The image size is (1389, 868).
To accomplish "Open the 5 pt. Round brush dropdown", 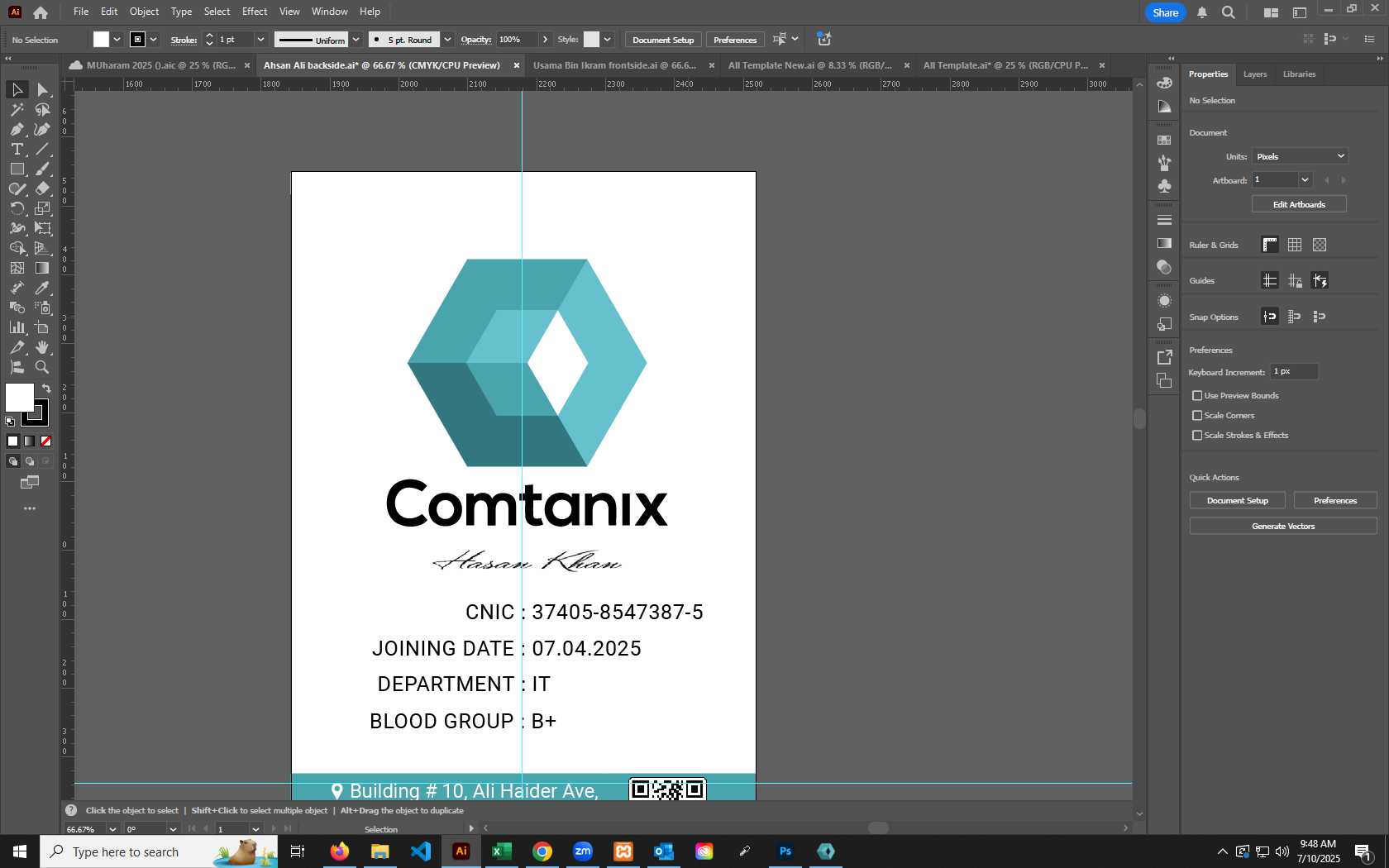I will pos(447,39).
